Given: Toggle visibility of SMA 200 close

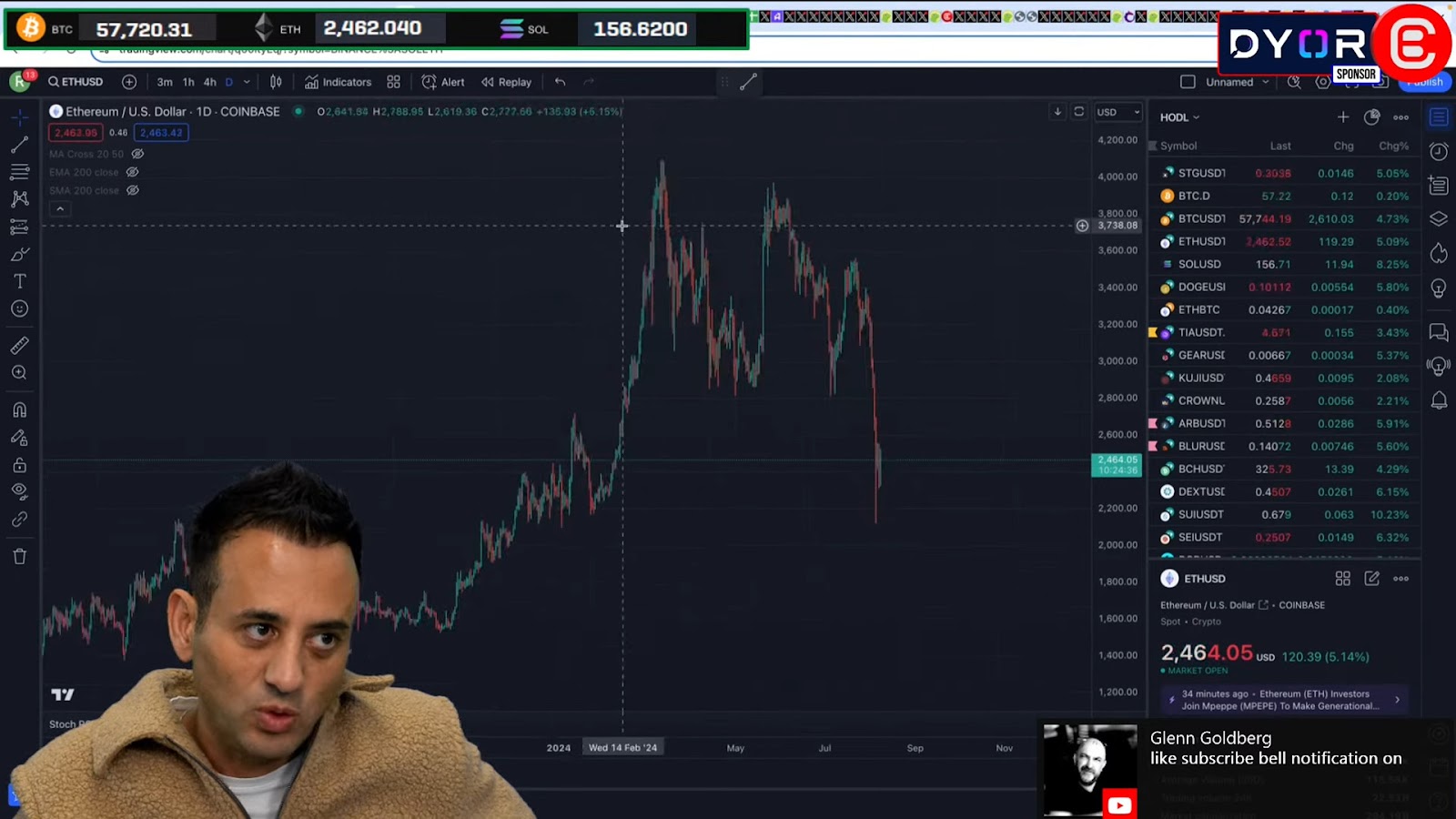Looking at the screenshot, I should 132,190.
